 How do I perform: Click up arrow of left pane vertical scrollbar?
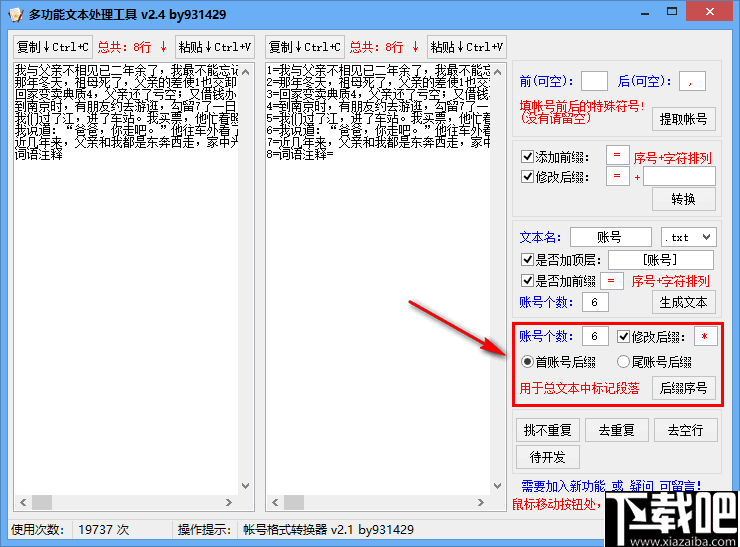tap(245, 72)
